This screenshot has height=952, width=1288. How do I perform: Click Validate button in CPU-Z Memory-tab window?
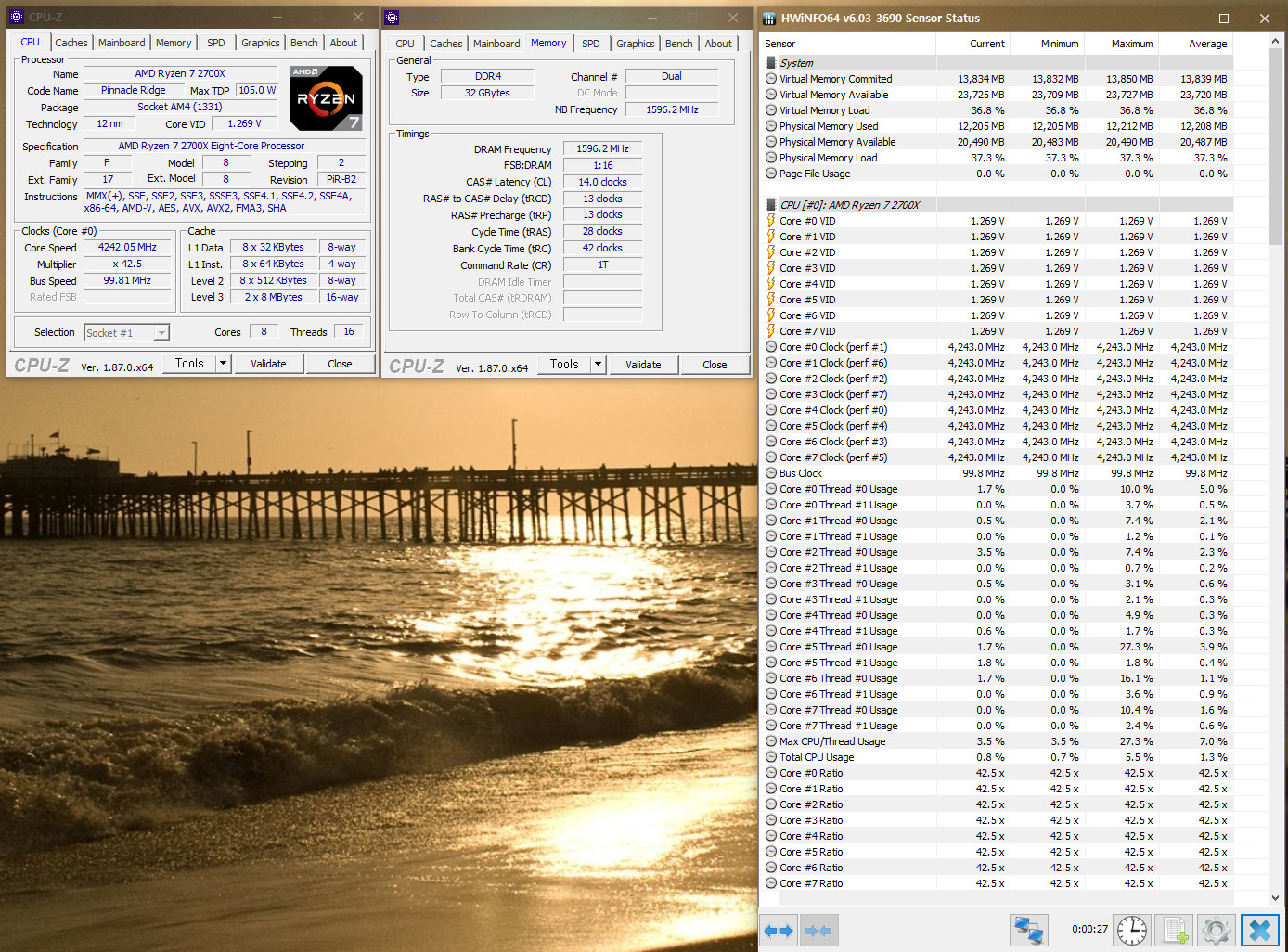(643, 364)
